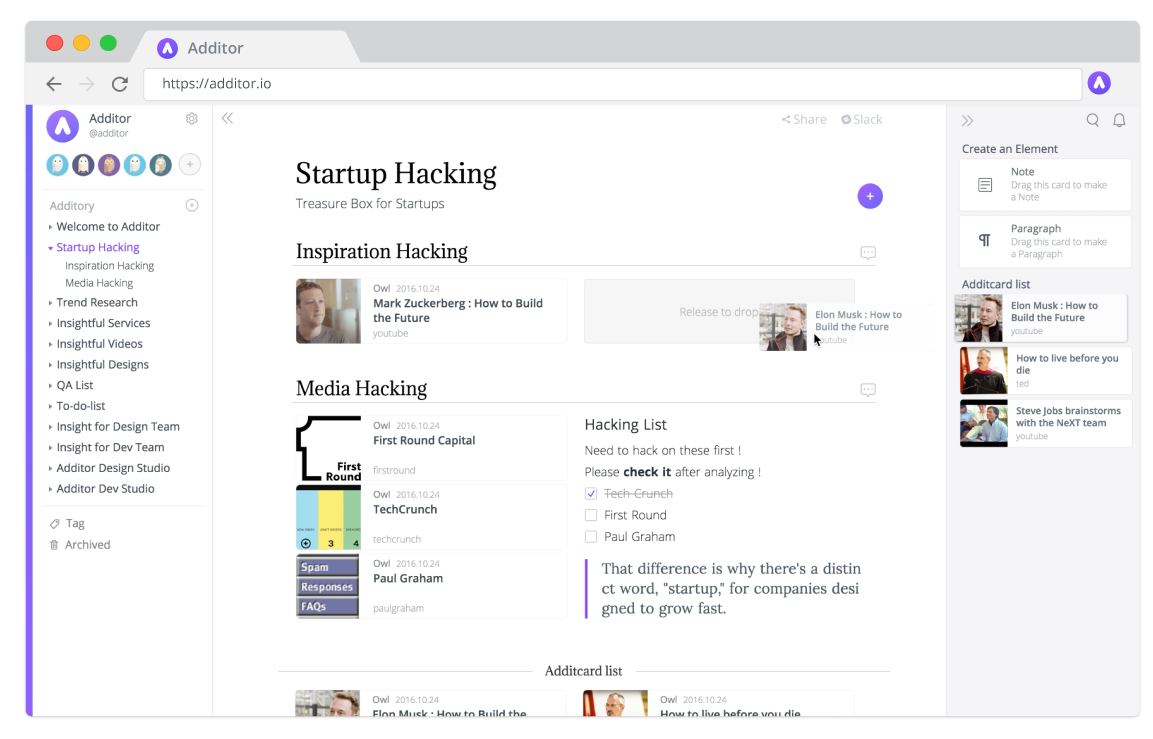
Task: Check the First Round checkbox
Action: click(591, 514)
